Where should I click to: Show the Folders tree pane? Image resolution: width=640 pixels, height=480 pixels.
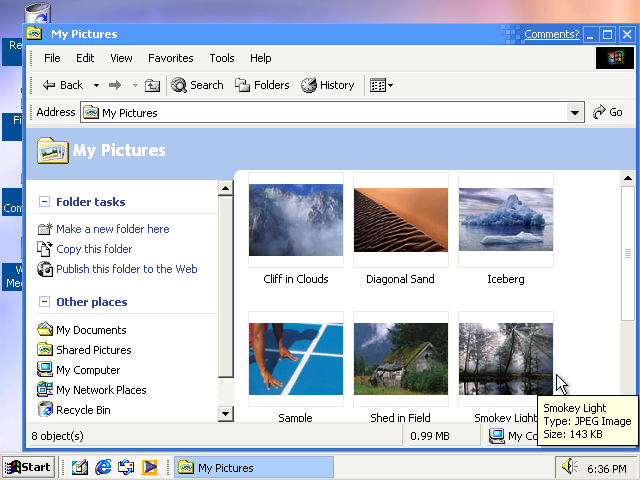tap(262, 85)
